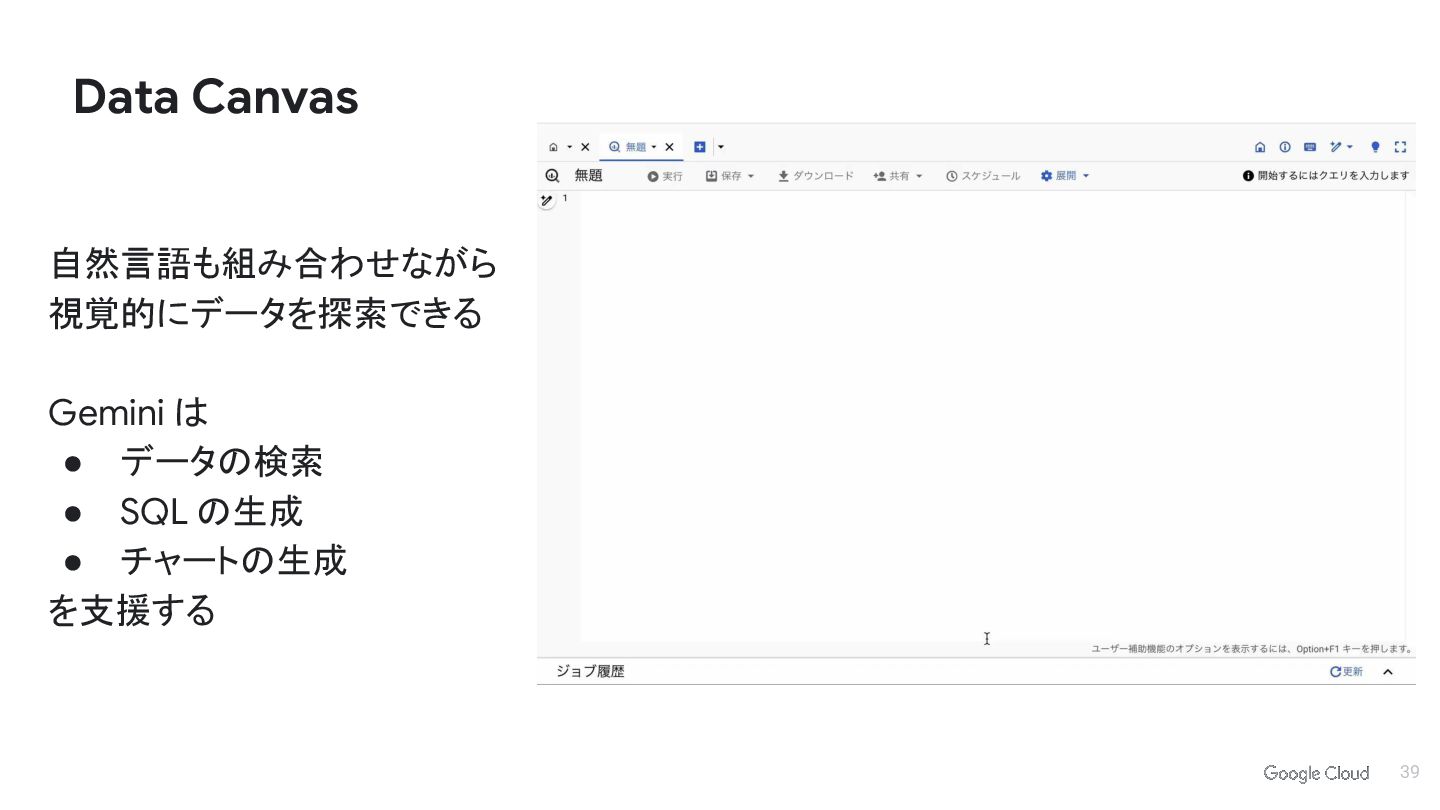Toggle full screen editor mode
The image size is (1440, 810).
1400,147
